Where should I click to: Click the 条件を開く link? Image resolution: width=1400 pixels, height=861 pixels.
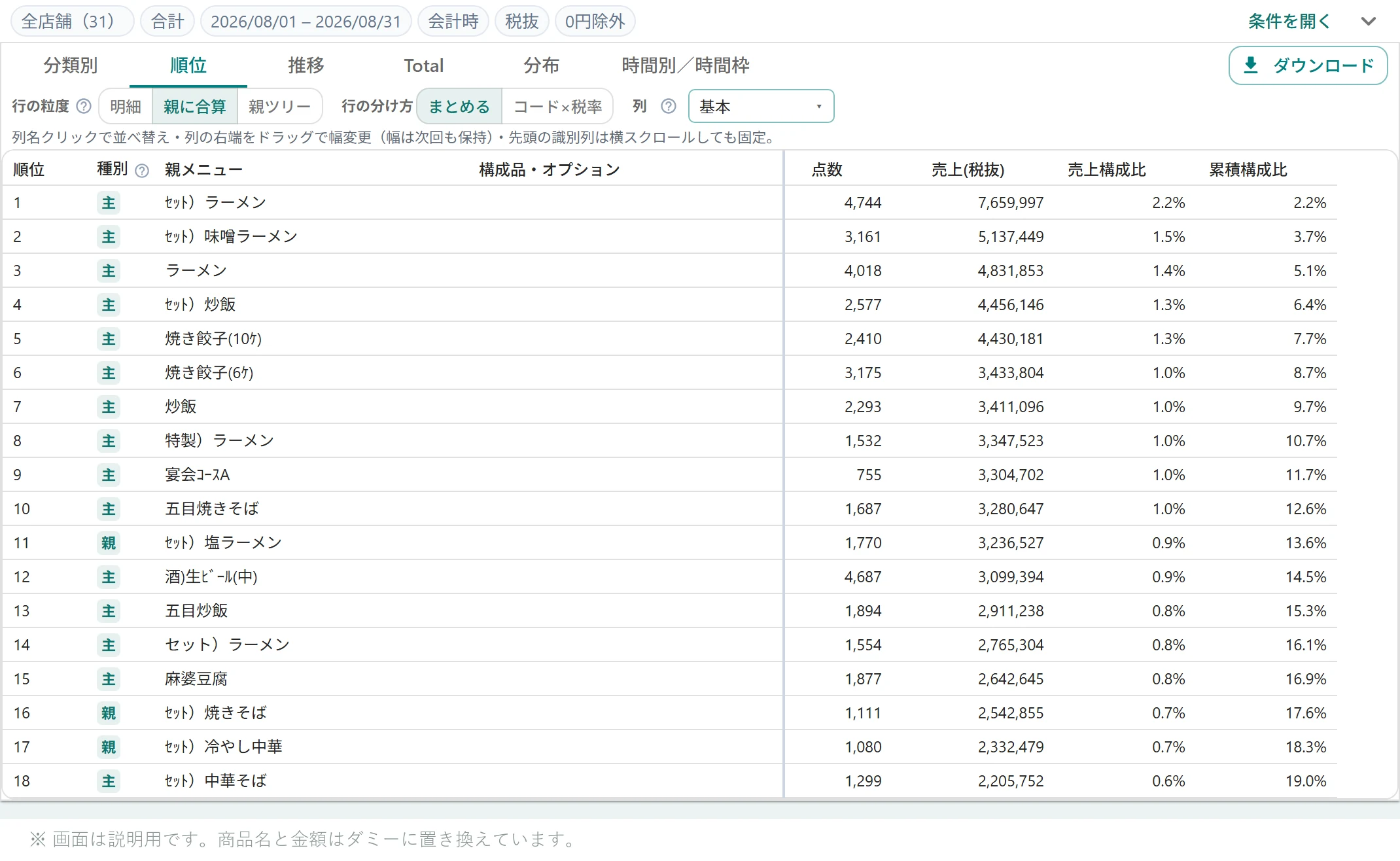1289,21
